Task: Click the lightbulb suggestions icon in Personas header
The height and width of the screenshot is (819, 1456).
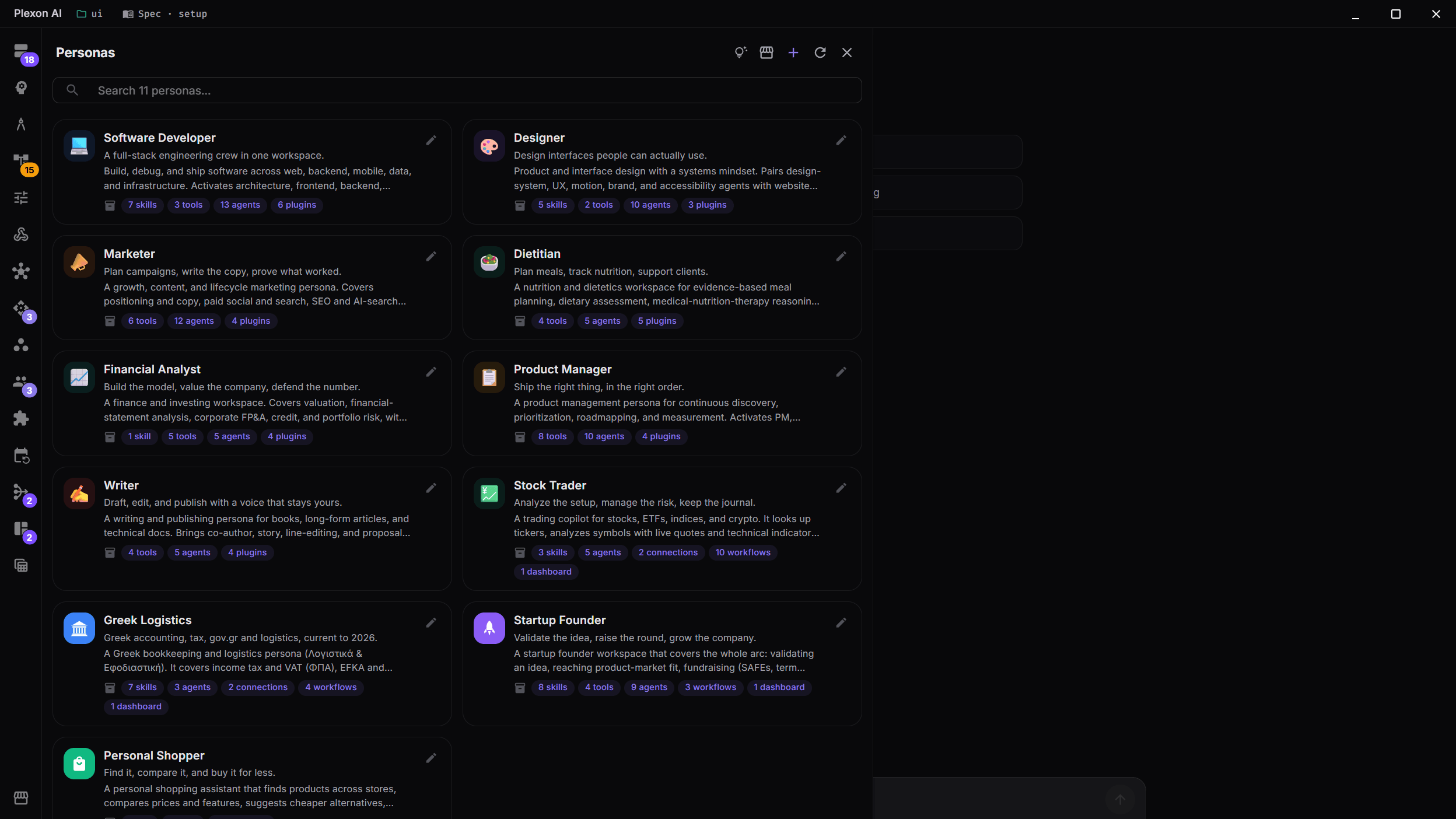Action: (740, 52)
